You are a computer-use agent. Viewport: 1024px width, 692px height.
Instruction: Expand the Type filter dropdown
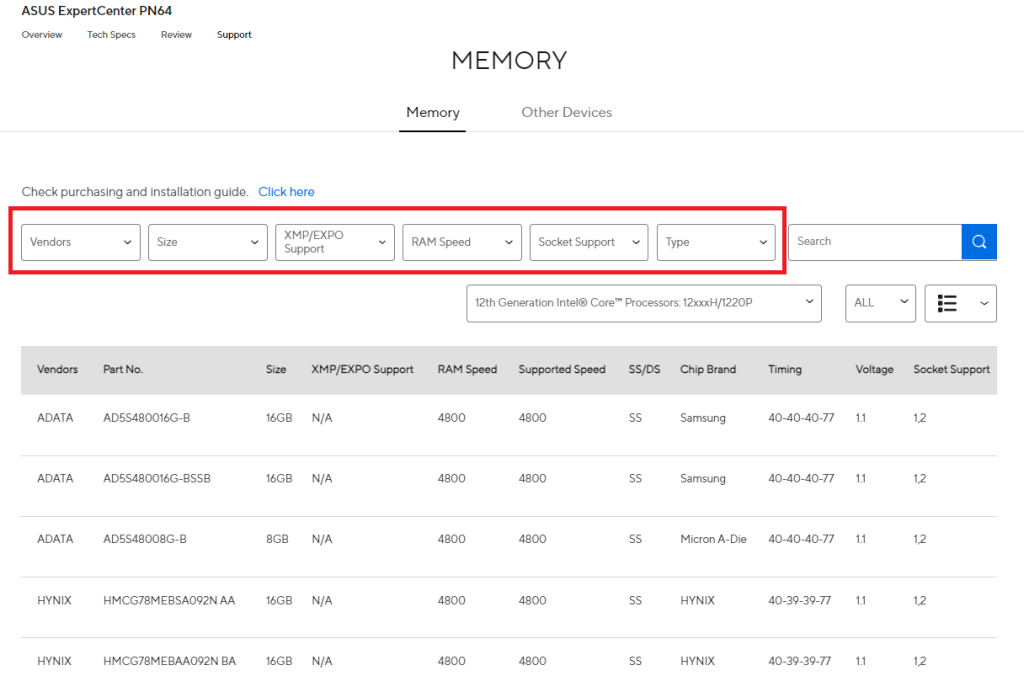(x=716, y=242)
